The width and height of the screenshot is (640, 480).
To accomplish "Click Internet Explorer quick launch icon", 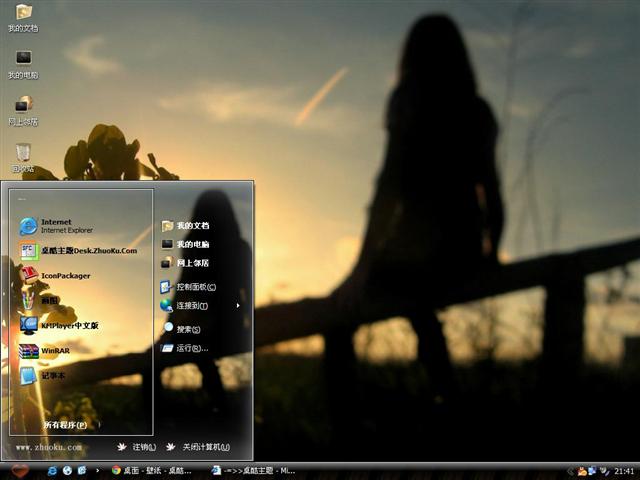I will tap(52, 471).
